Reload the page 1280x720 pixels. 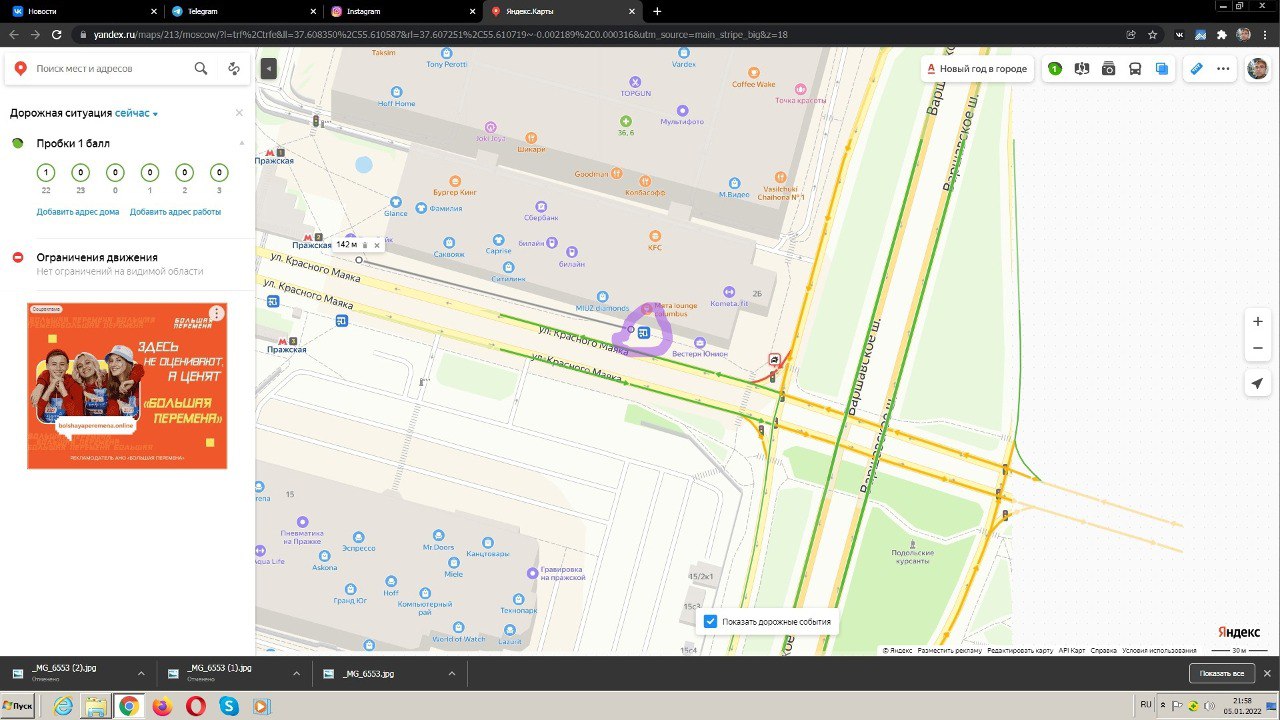[x=56, y=34]
